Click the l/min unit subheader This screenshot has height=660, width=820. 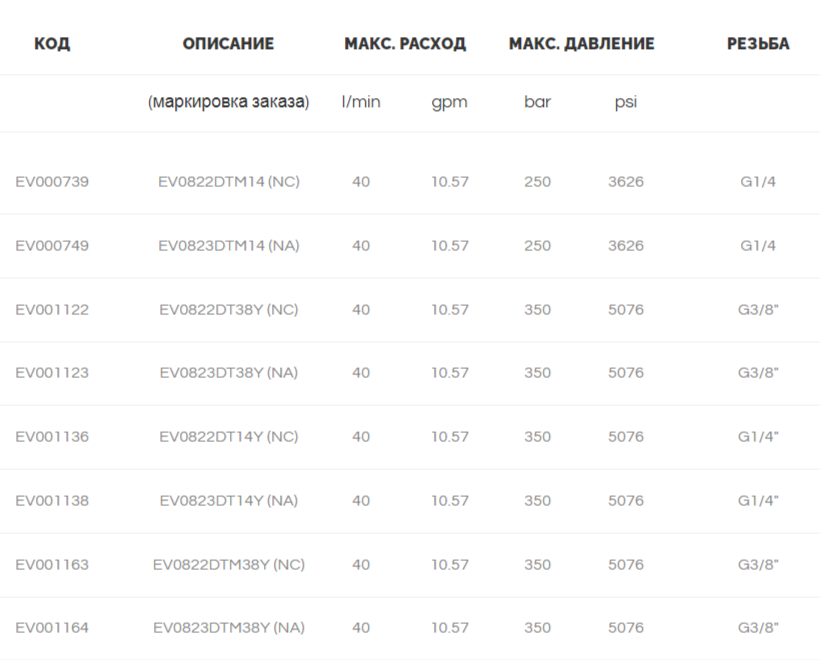[361, 101]
